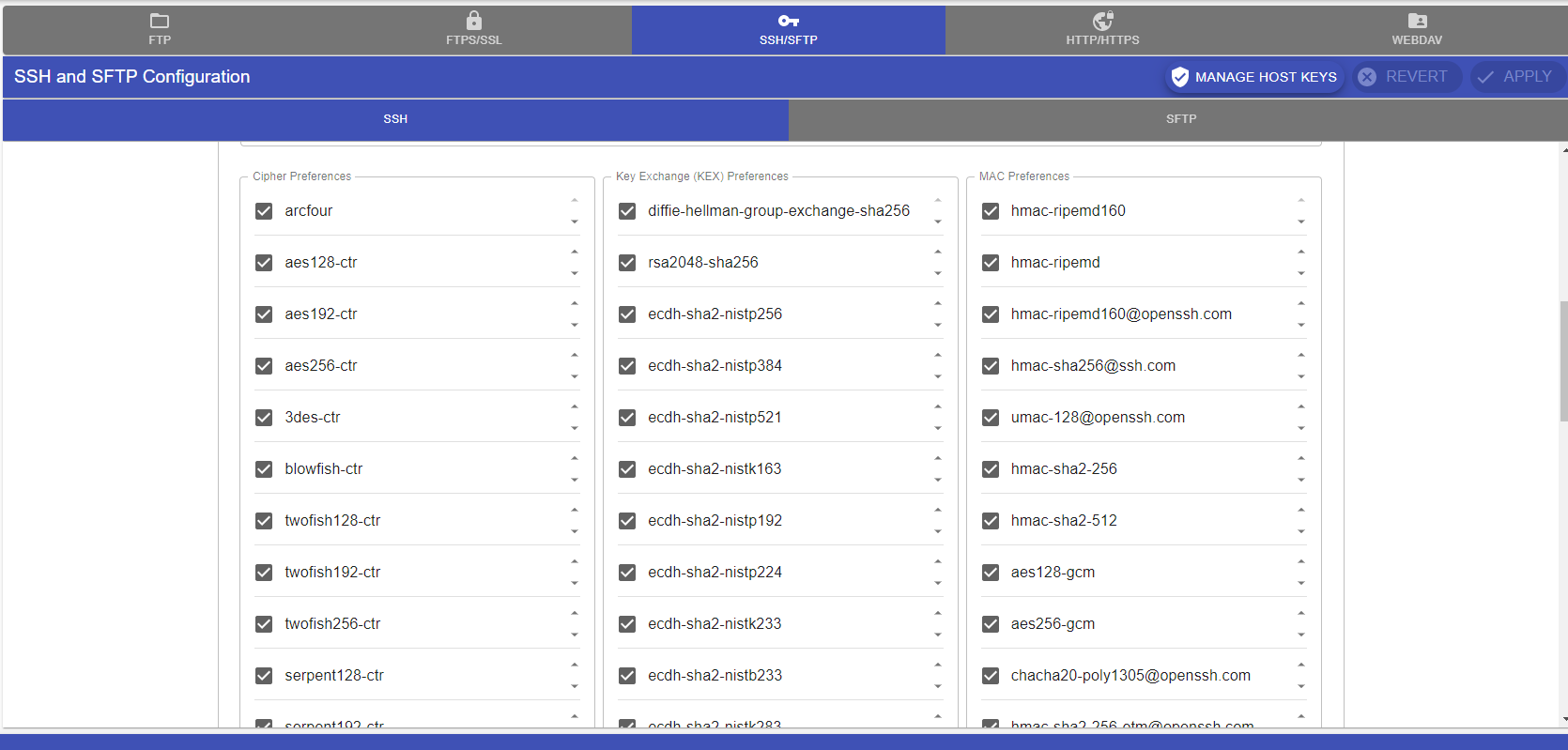Uncheck the arcfour cipher checkbox
Viewport: 1568px width, 750px height.
click(x=264, y=211)
